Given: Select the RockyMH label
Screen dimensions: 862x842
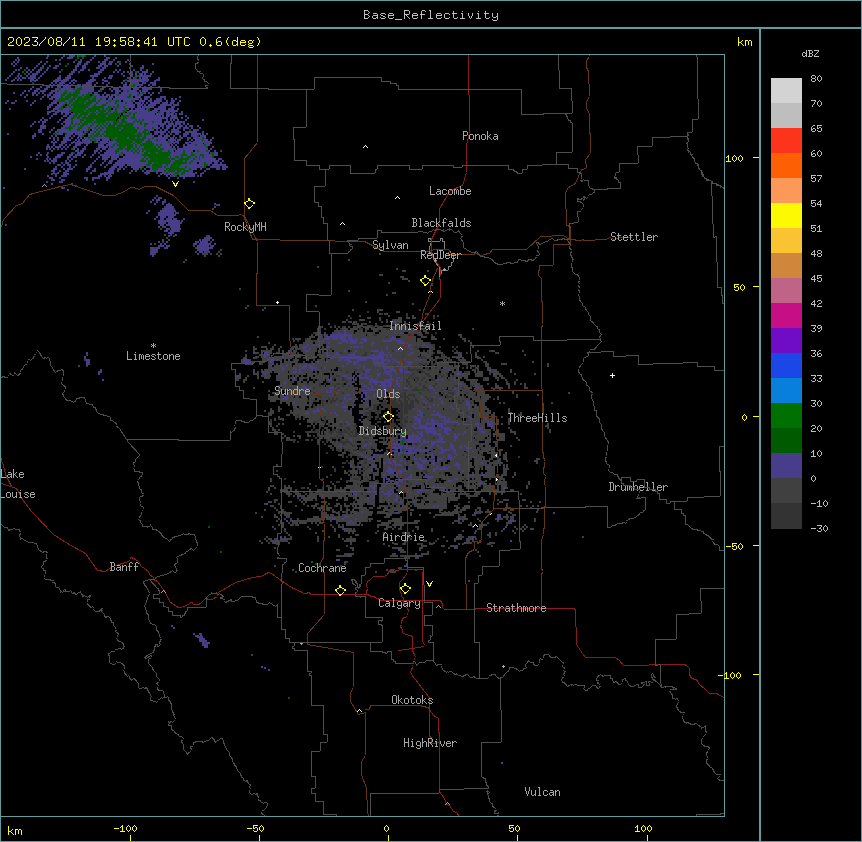Looking at the screenshot, I should pos(245,227).
